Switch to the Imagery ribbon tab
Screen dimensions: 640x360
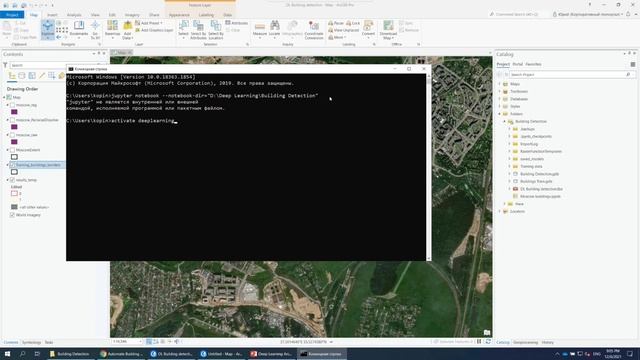pyautogui.click(x=132, y=15)
